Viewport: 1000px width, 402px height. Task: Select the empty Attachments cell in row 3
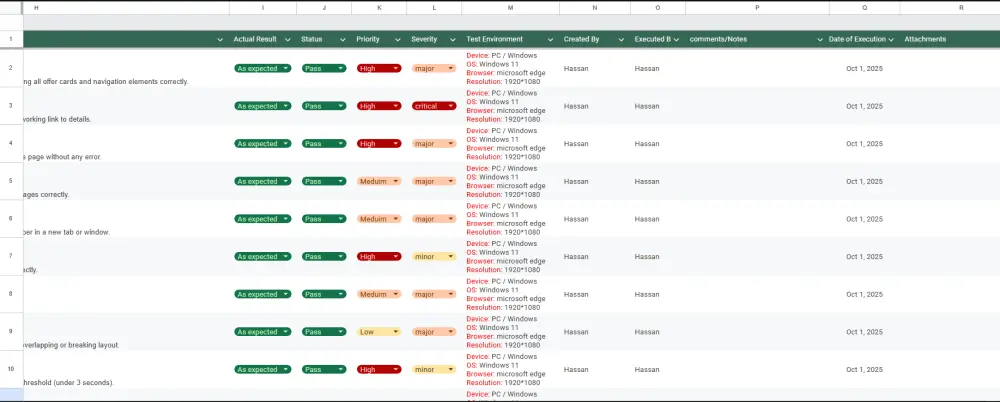[950, 106]
